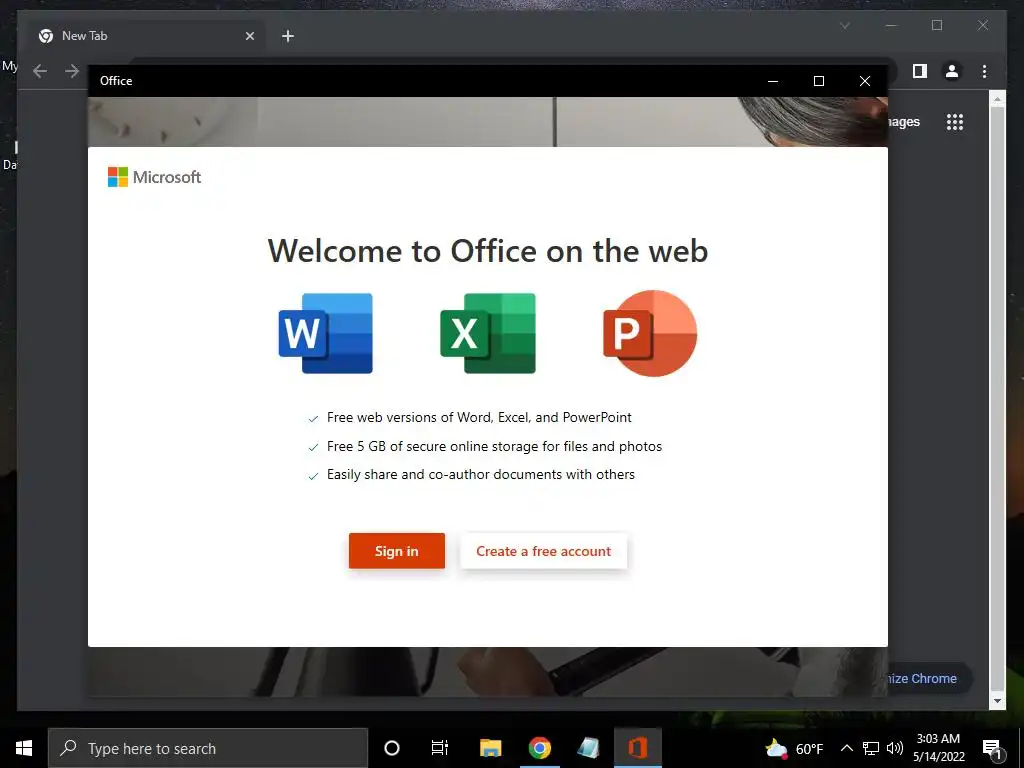Open the notepad-like app on taskbar

point(588,748)
